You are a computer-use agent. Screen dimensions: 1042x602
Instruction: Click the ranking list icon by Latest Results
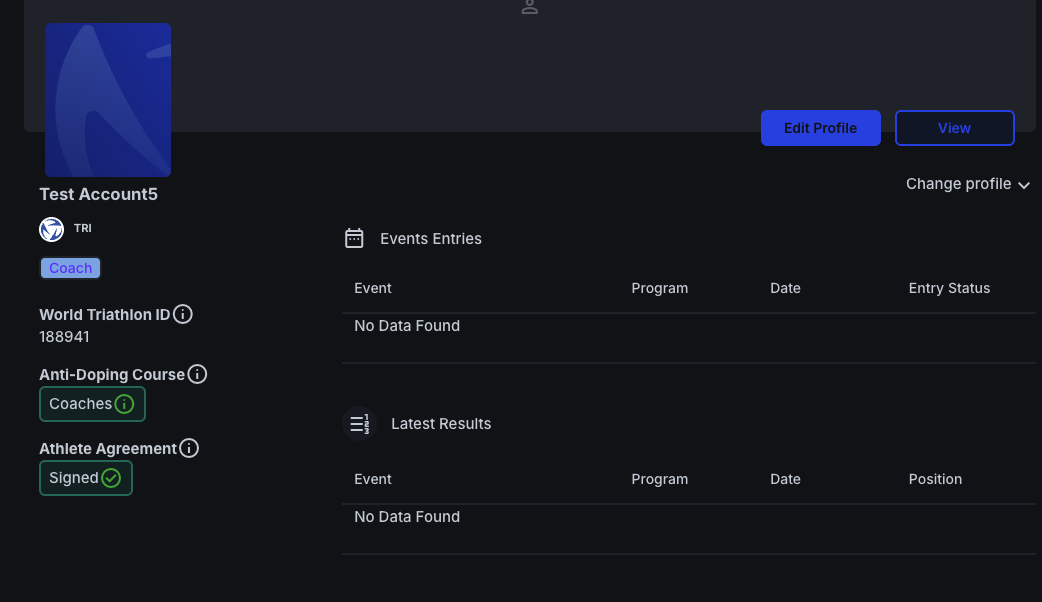pyautogui.click(x=359, y=423)
